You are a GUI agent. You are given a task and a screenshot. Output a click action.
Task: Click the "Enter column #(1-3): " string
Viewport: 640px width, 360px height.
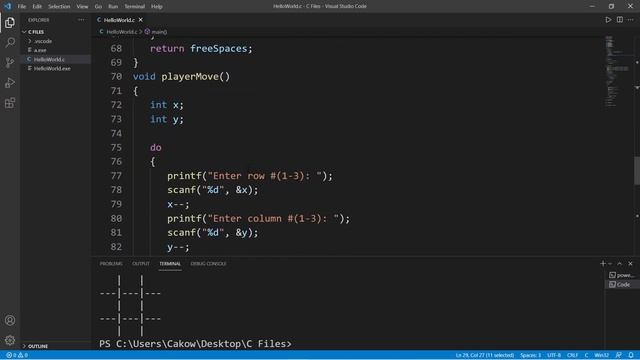pos(273,218)
